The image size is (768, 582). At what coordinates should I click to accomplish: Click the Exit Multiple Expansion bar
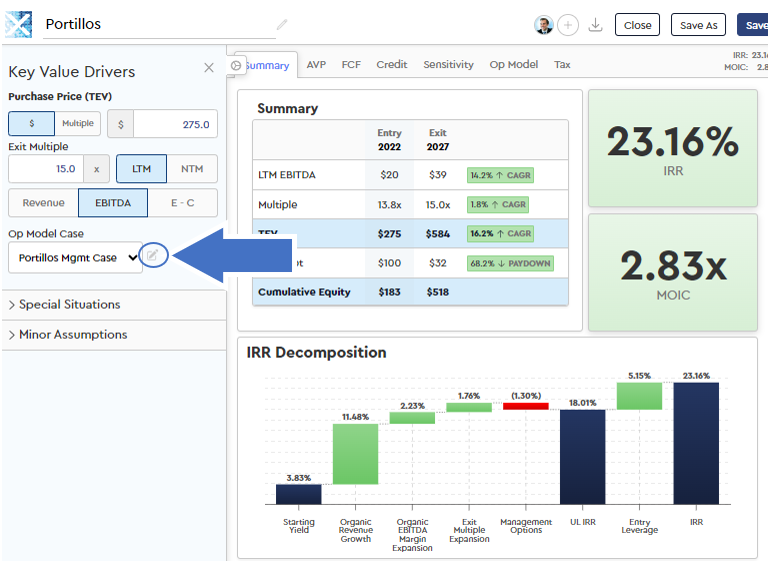469,407
